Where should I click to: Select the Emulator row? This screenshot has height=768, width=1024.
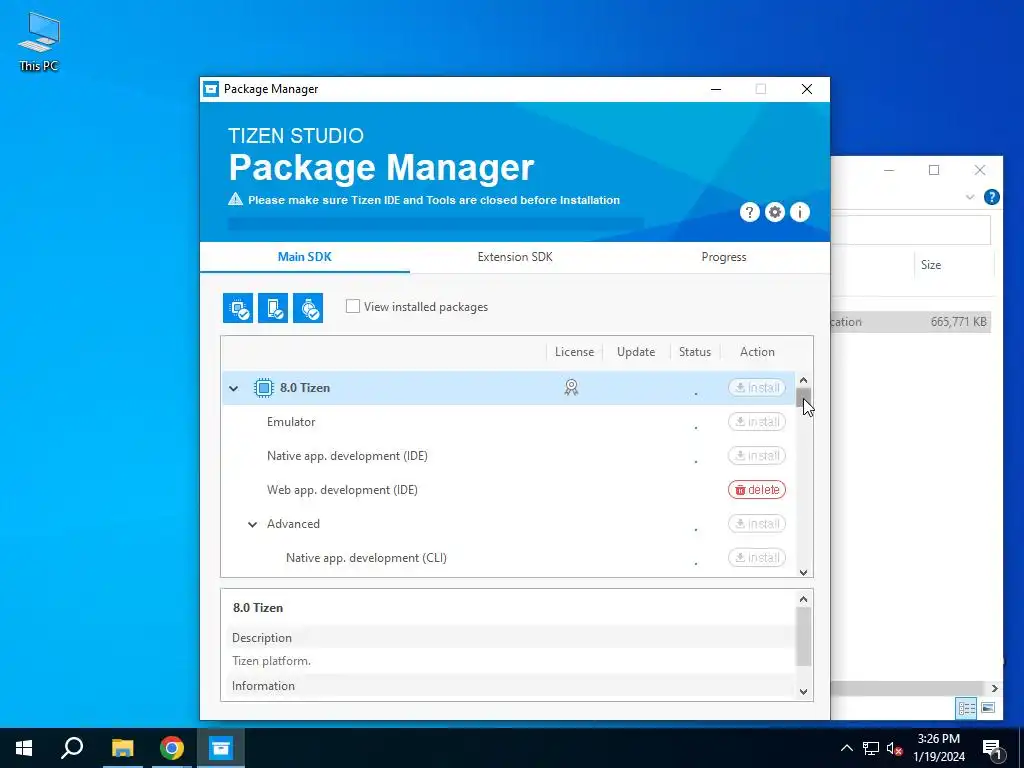click(508, 422)
